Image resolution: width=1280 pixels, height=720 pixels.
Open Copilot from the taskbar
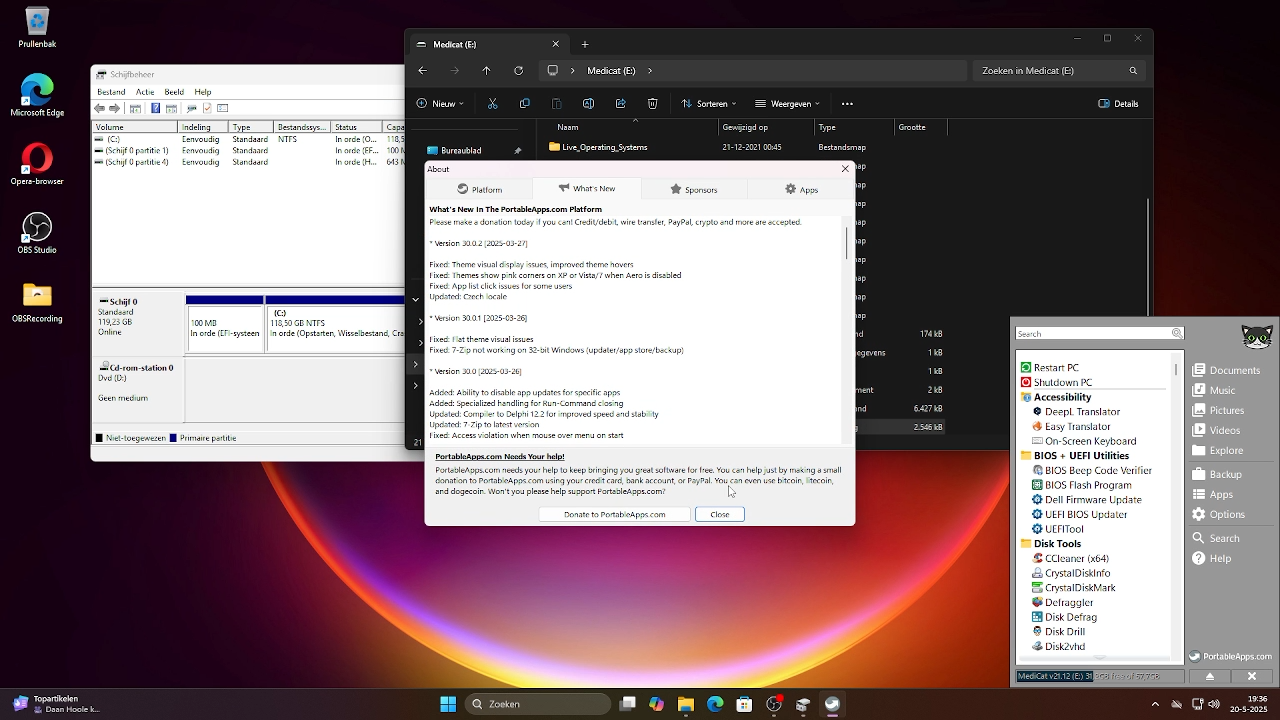pyautogui.click(x=656, y=704)
